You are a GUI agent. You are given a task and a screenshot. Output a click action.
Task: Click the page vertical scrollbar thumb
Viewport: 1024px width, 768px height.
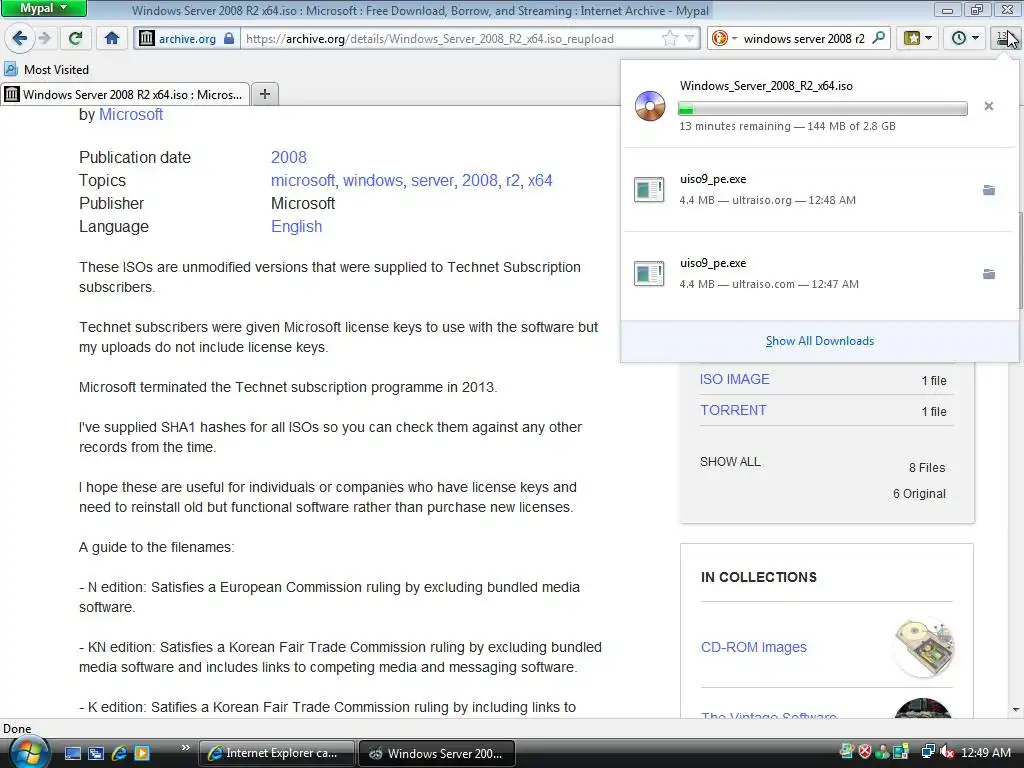coord(1019,260)
